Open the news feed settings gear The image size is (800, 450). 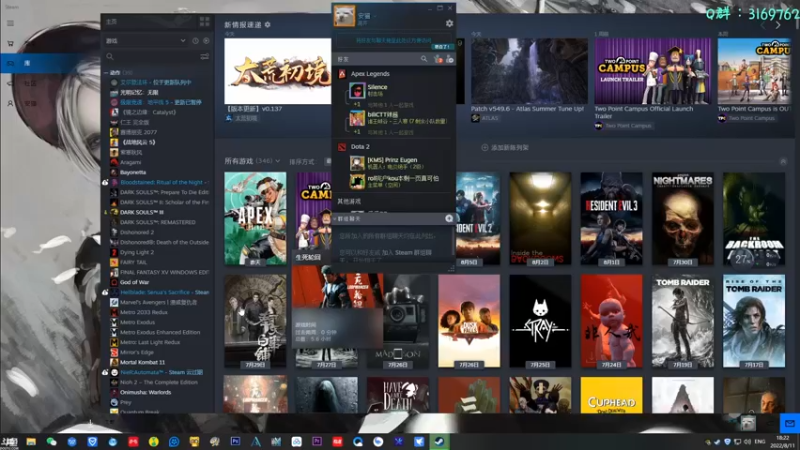pyautogui.click(x=268, y=24)
